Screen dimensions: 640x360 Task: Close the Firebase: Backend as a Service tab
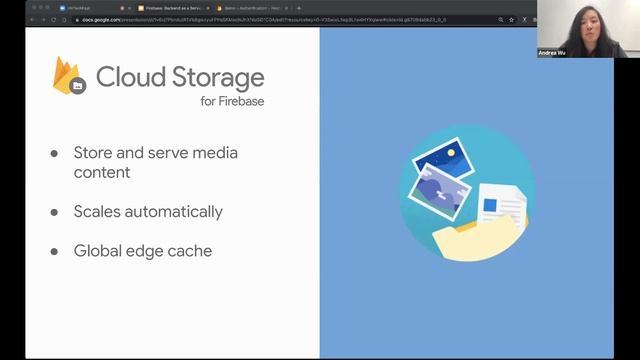pyautogui.click(x=208, y=8)
